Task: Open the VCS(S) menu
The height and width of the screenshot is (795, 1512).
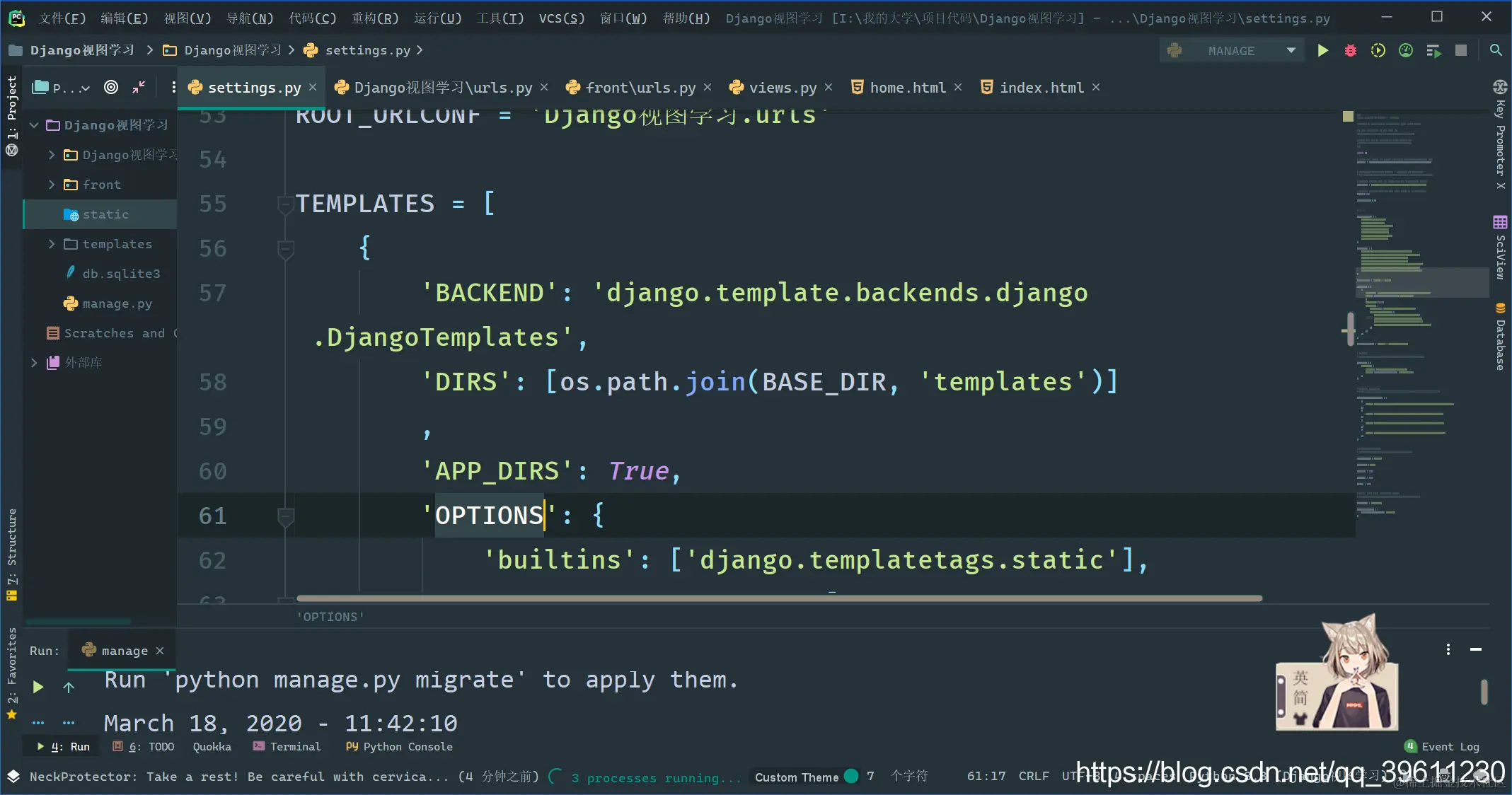Action: [x=561, y=18]
